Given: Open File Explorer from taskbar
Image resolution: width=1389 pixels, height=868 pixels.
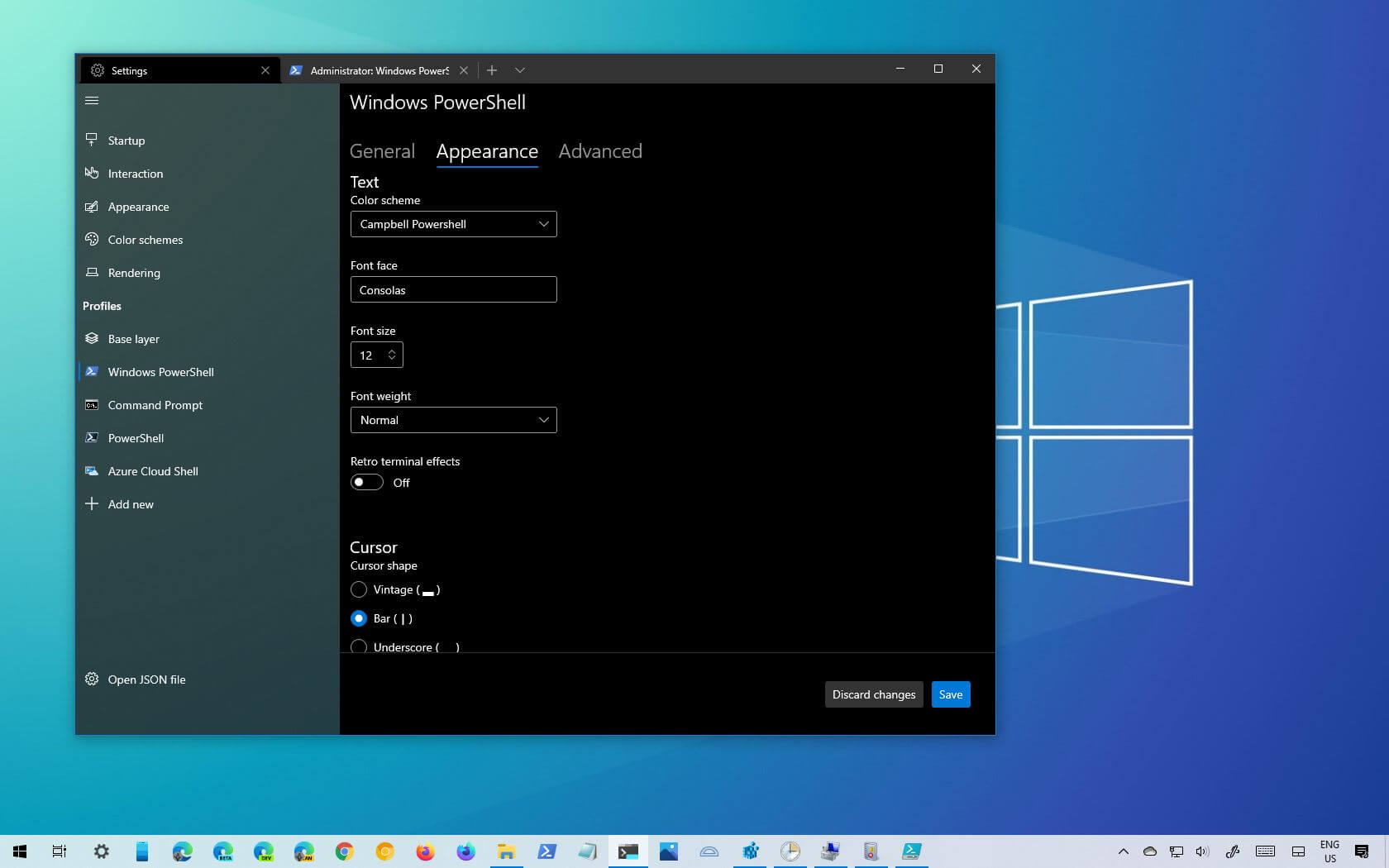Looking at the screenshot, I should [506, 851].
